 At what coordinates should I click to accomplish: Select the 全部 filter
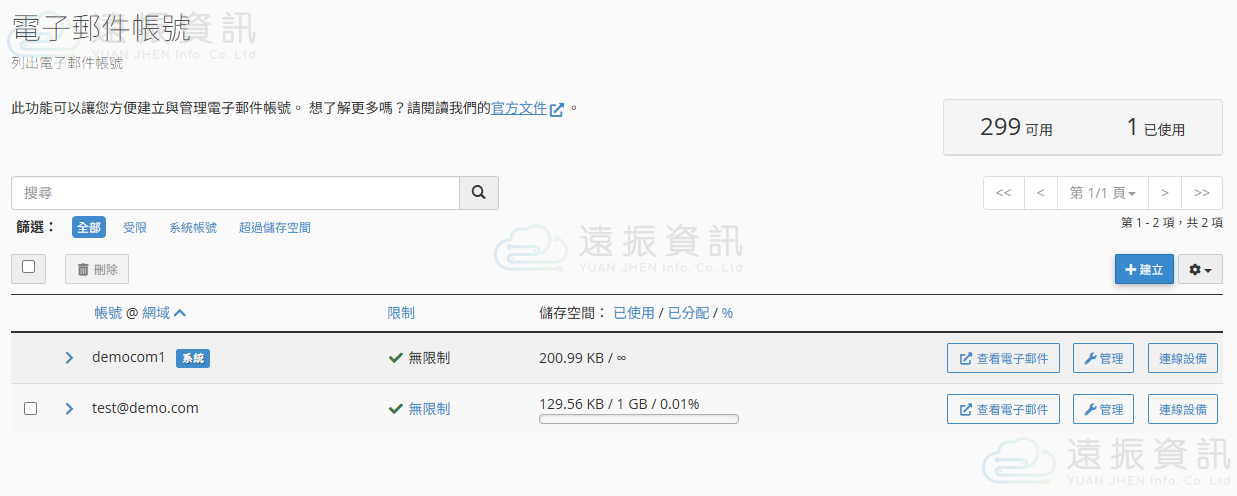[x=89, y=228]
